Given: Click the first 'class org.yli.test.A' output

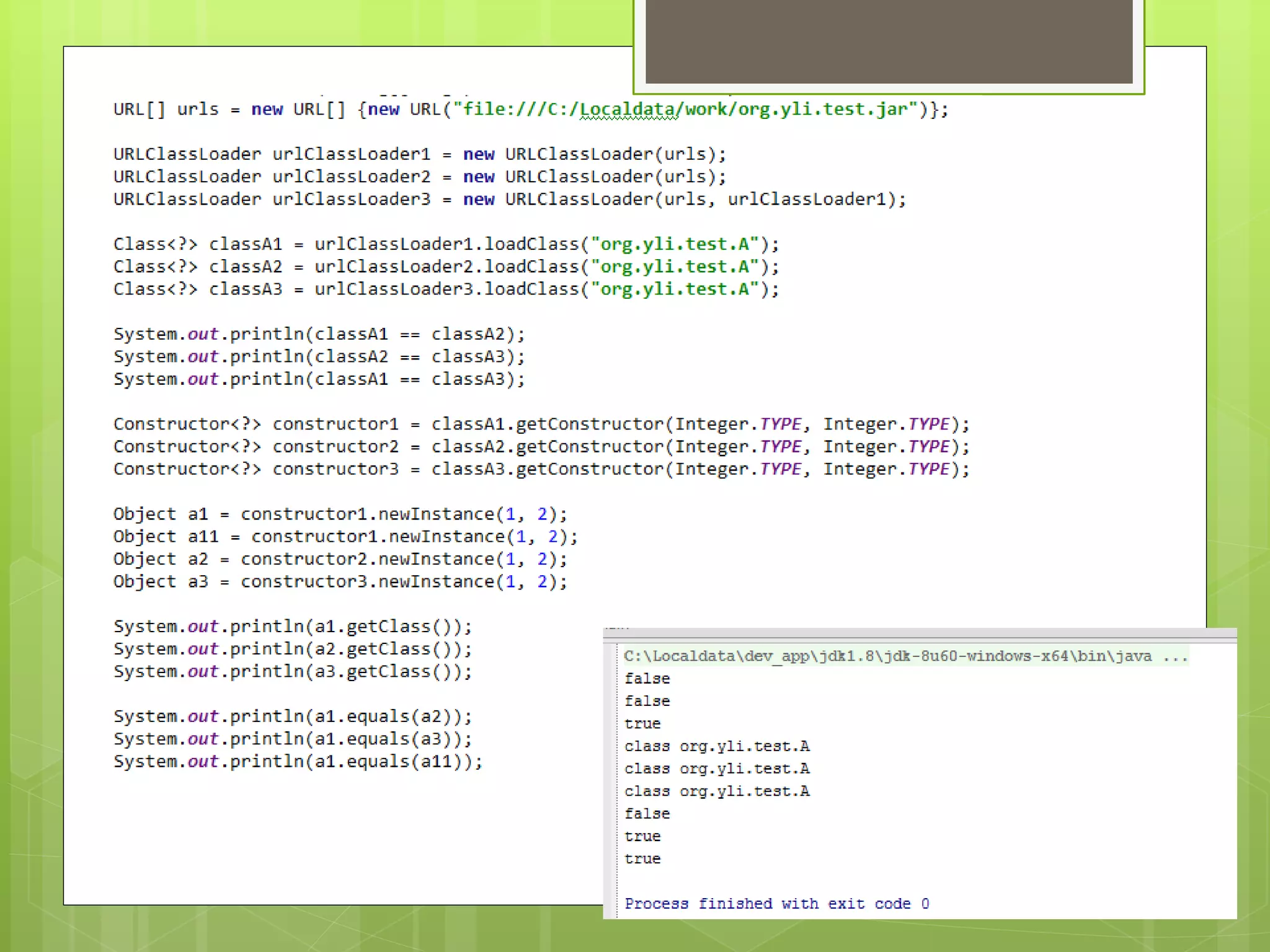Looking at the screenshot, I should [717, 746].
